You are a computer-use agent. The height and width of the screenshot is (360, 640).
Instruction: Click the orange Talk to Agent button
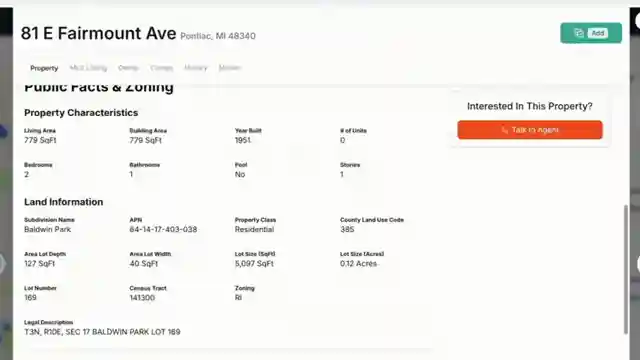(530, 130)
